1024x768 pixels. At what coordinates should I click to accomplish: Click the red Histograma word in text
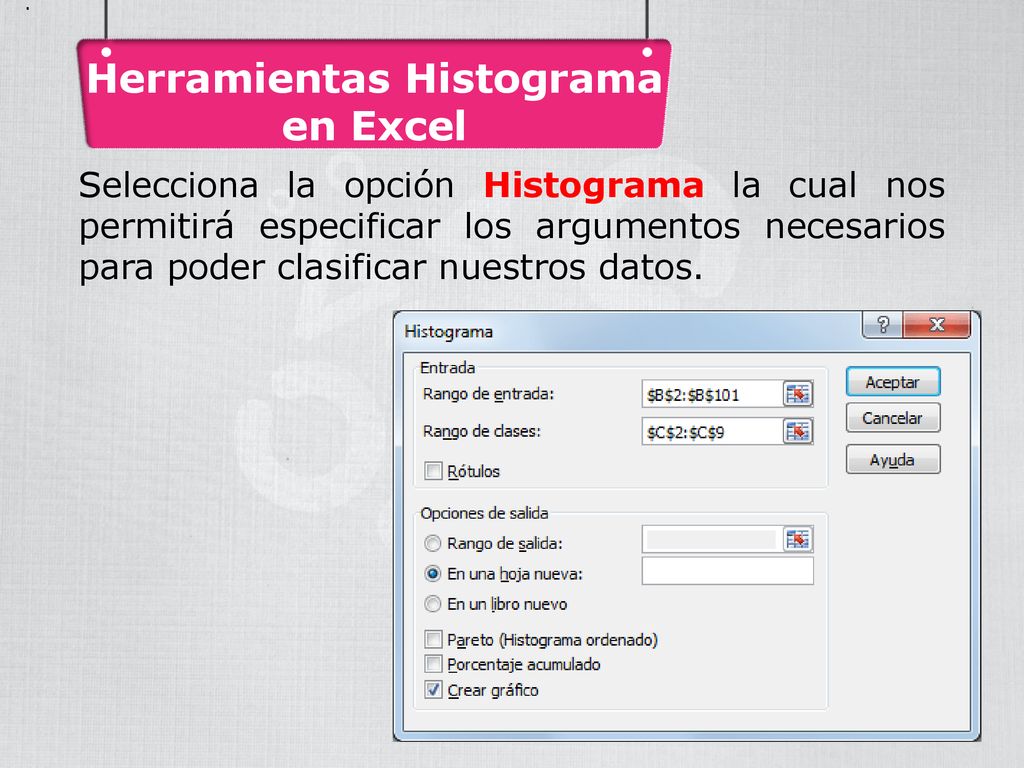pos(594,185)
